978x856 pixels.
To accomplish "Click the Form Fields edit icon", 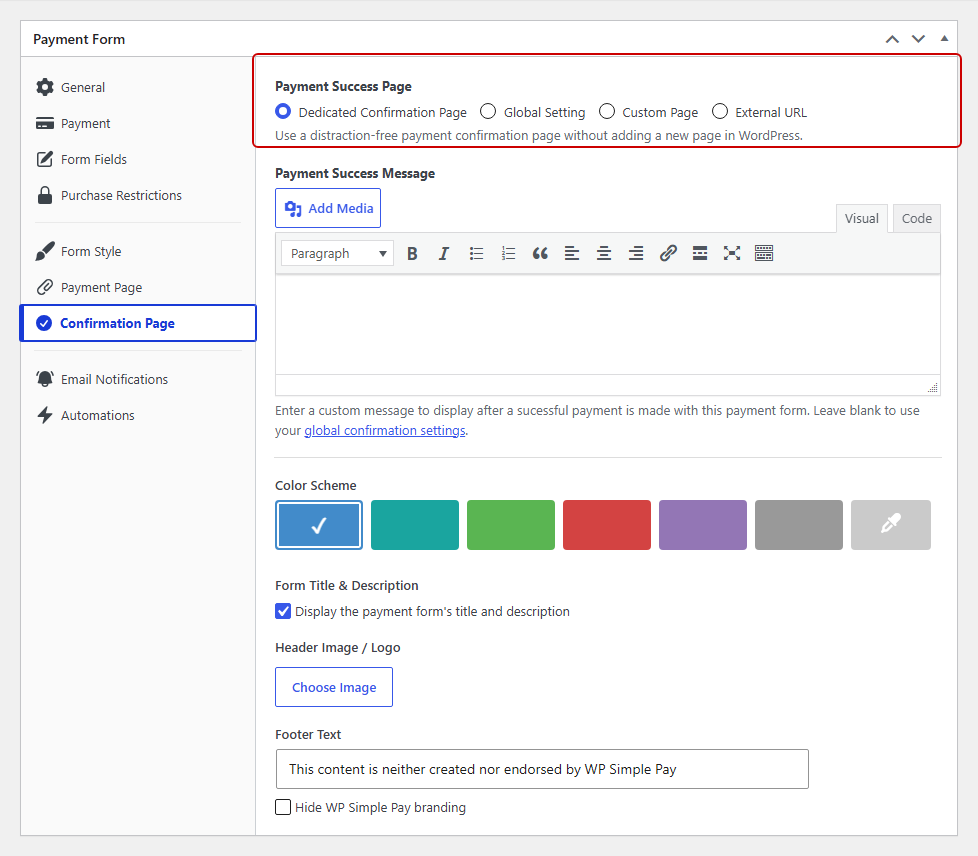I will [45, 159].
